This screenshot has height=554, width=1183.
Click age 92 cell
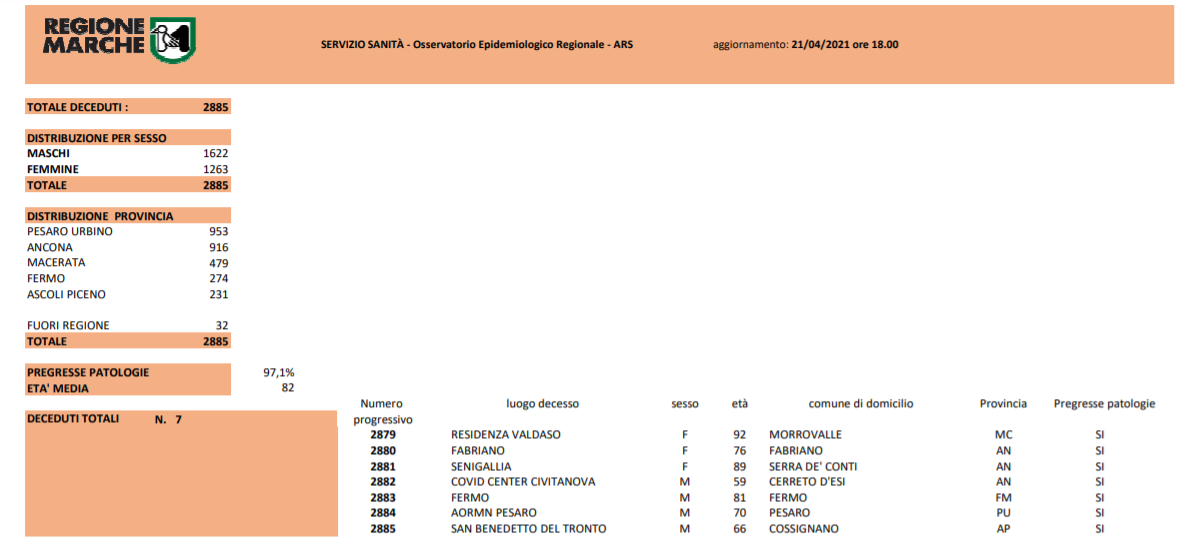(x=739, y=436)
